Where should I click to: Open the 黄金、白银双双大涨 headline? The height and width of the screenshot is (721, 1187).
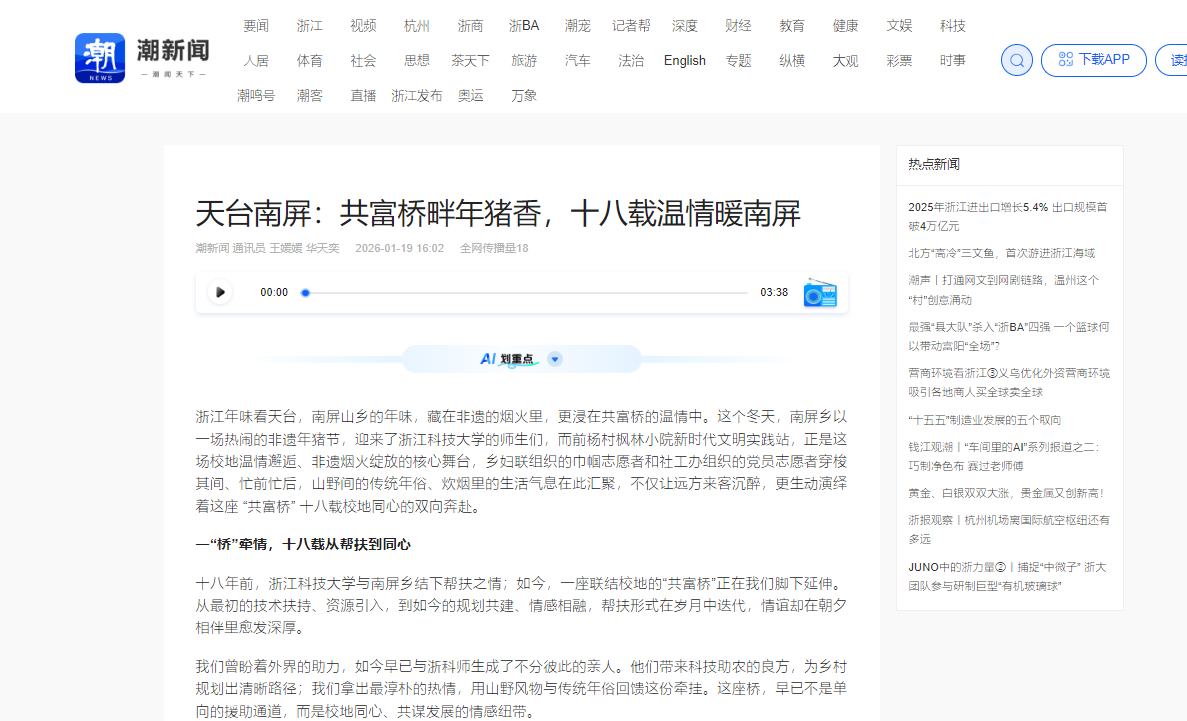(1006, 493)
